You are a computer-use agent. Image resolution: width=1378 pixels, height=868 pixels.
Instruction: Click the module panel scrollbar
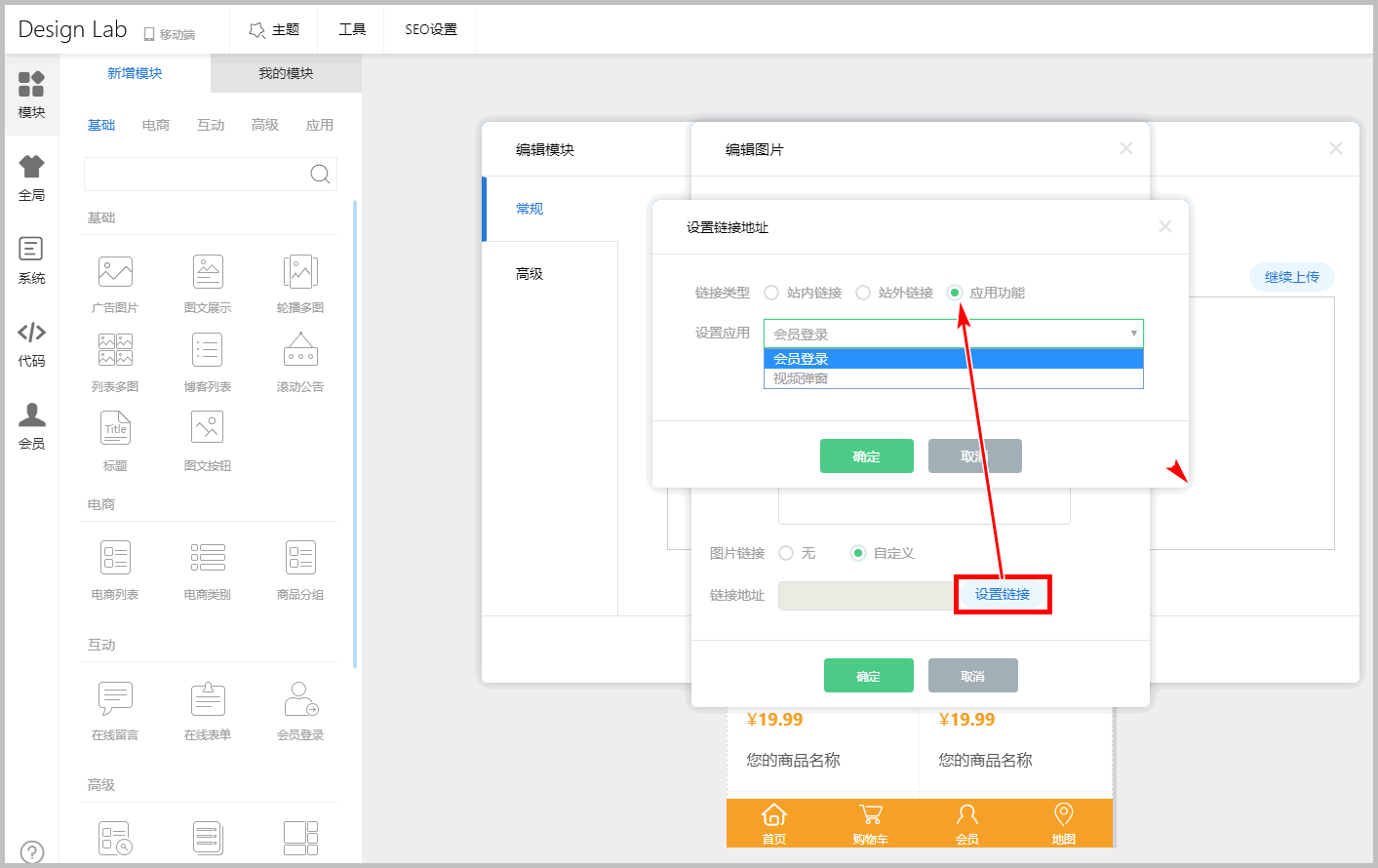coord(355,434)
